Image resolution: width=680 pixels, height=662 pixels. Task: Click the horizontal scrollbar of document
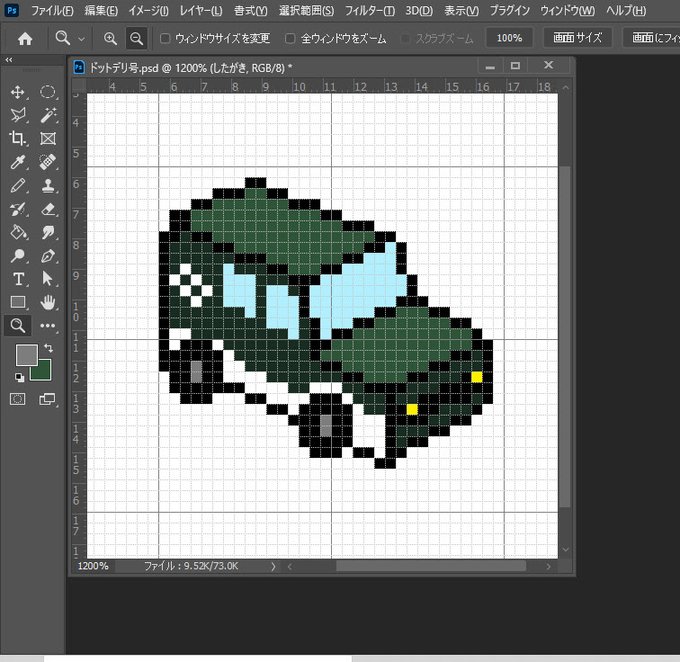click(431, 566)
